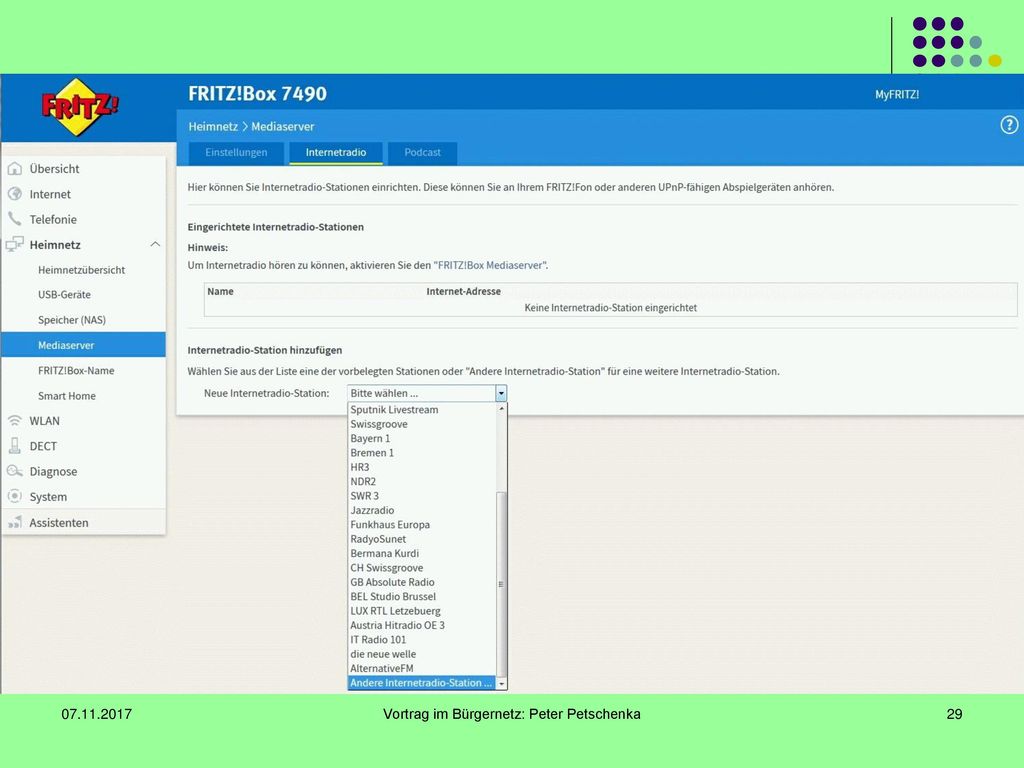The width and height of the screenshot is (1024, 768).
Task: Go to Speicher (NAS)
Action: (x=72, y=320)
